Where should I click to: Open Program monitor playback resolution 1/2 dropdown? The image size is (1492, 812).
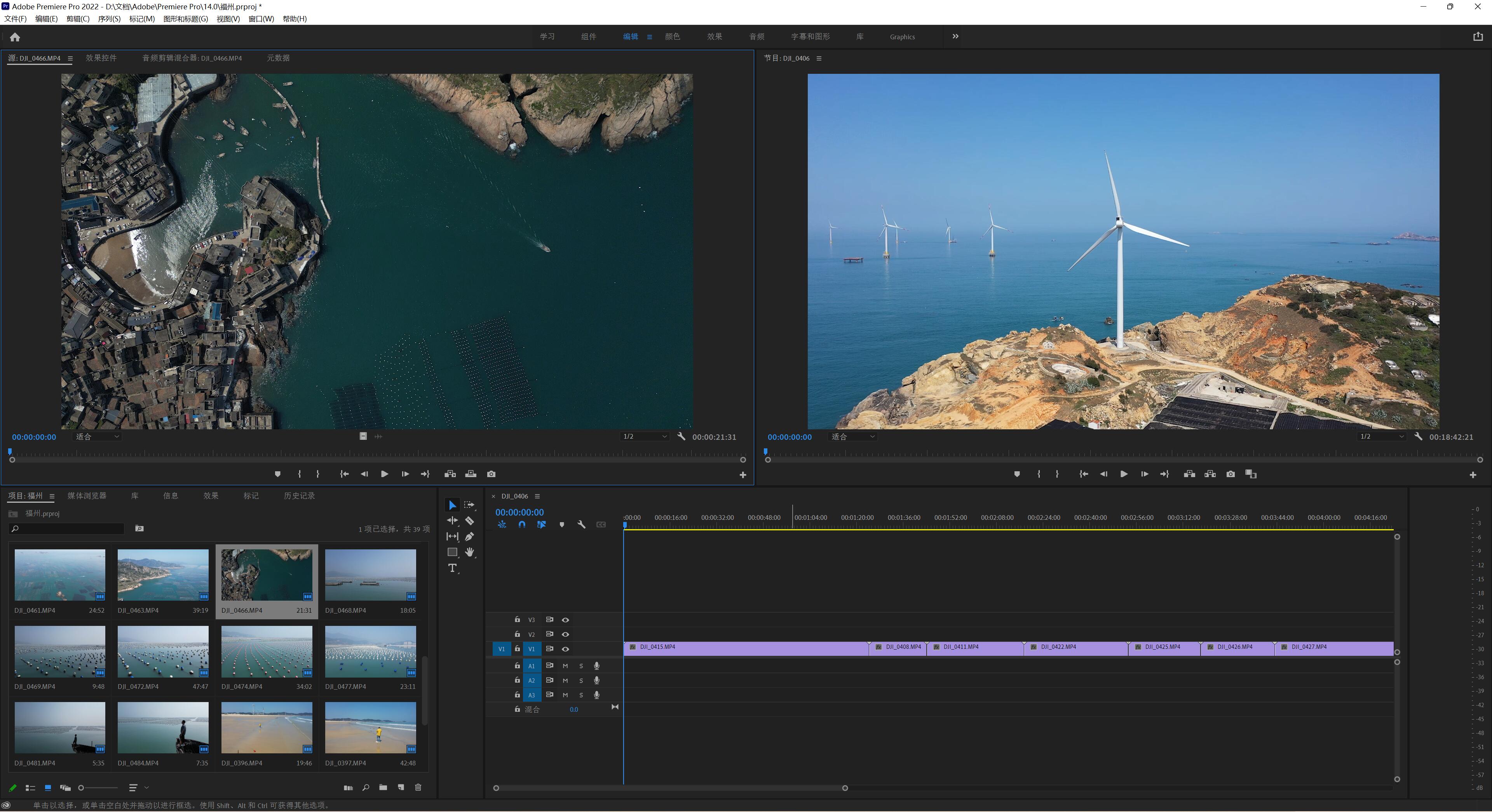pyautogui.click(x=1381, y=437)
